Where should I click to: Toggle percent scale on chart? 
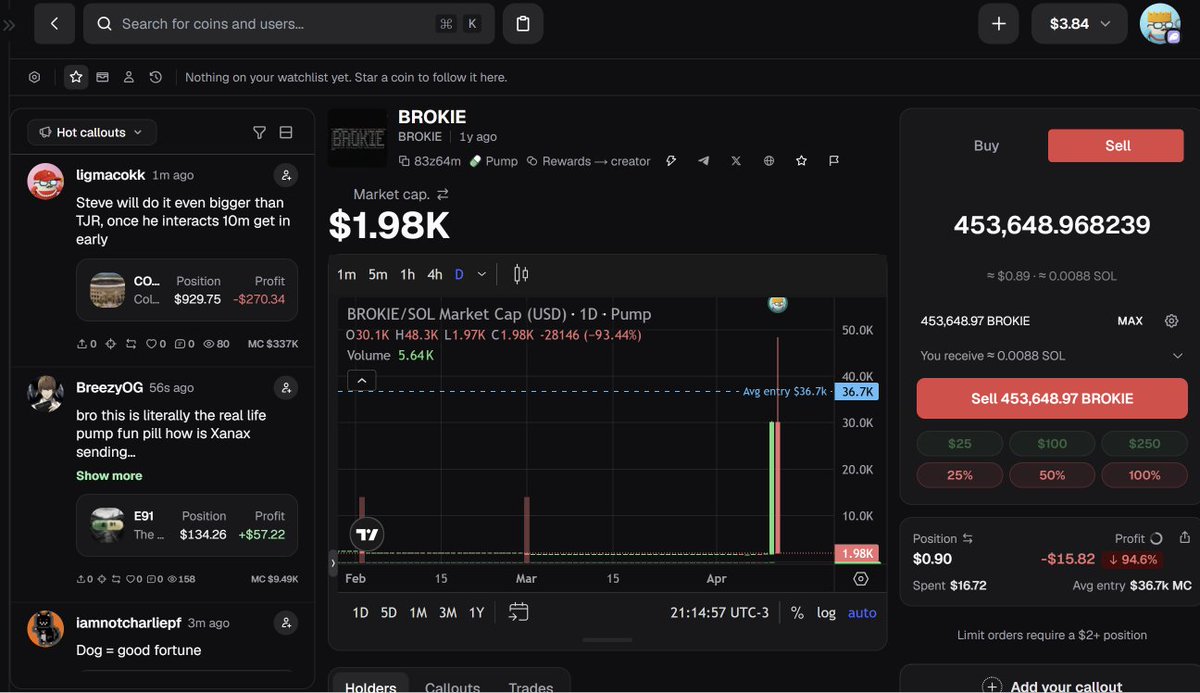[x=797, y=613]
